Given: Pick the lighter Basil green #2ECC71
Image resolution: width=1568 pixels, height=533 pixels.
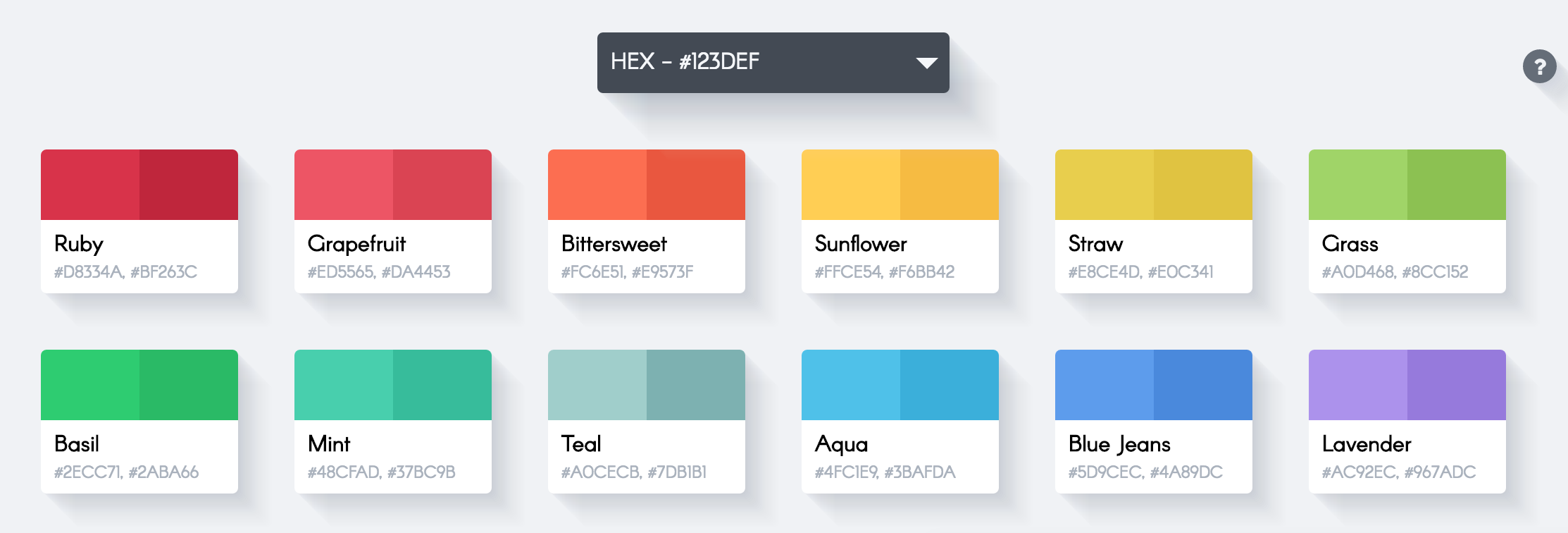Looking at the screenshot, I should (90, 385).
